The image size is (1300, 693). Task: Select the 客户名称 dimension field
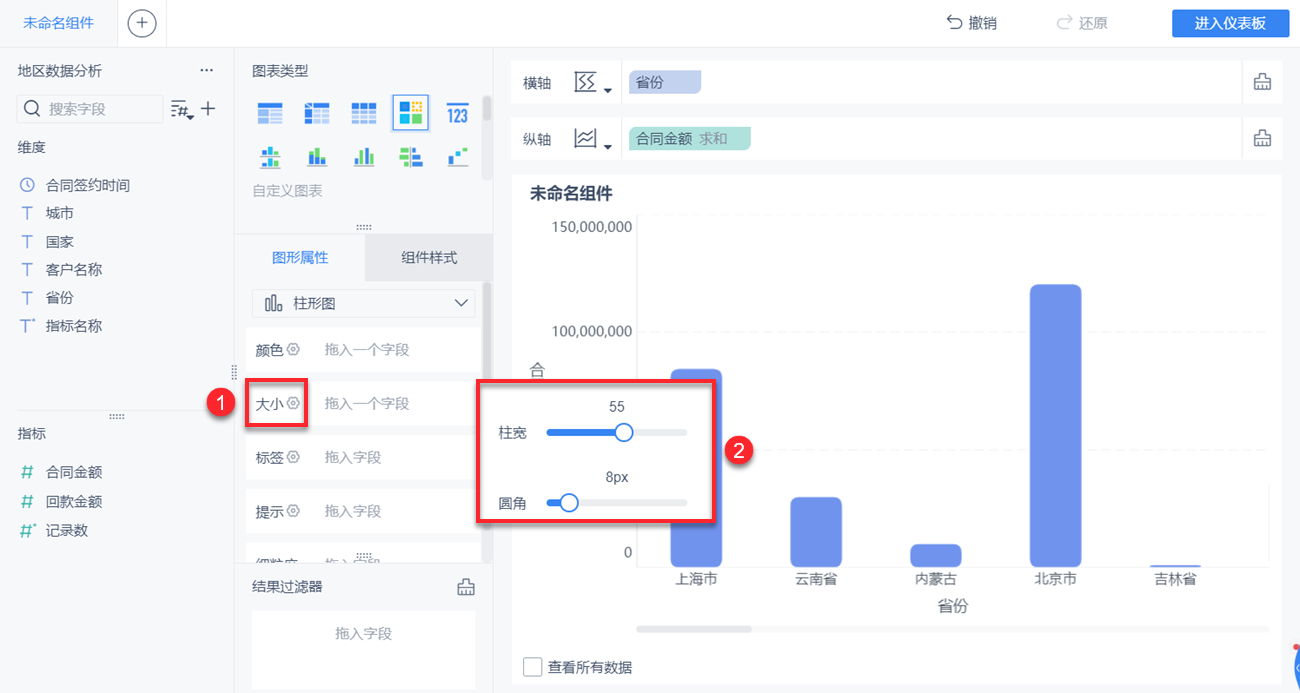pos(73,270)
